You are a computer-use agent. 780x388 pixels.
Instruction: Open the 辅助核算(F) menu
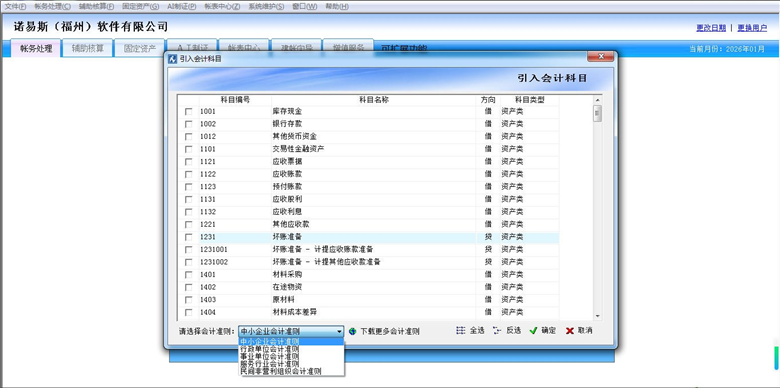[x=96, y=6]
